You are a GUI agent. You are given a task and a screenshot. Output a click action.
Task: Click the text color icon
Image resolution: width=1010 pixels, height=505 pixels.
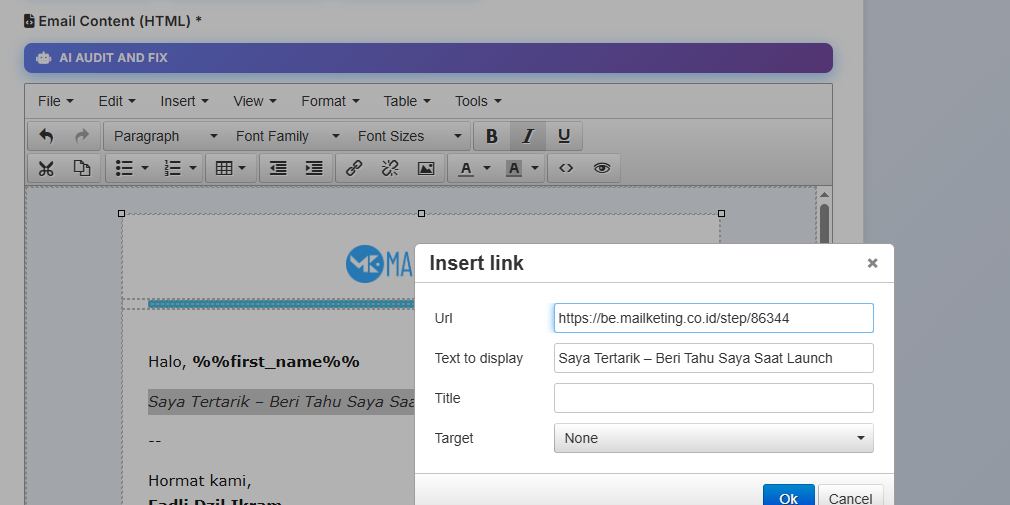pyautogui.click(x=466, y=168)
